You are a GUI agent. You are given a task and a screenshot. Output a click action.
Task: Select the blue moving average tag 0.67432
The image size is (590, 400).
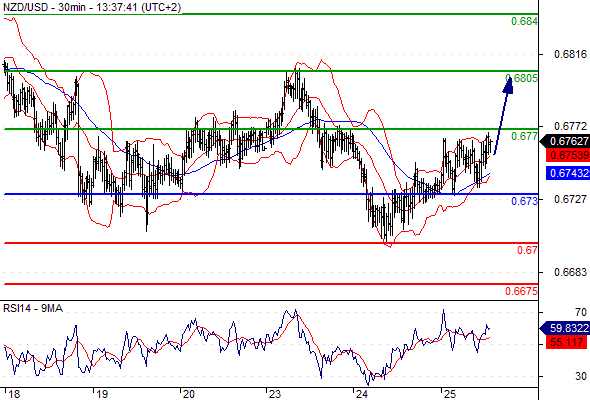568,173
